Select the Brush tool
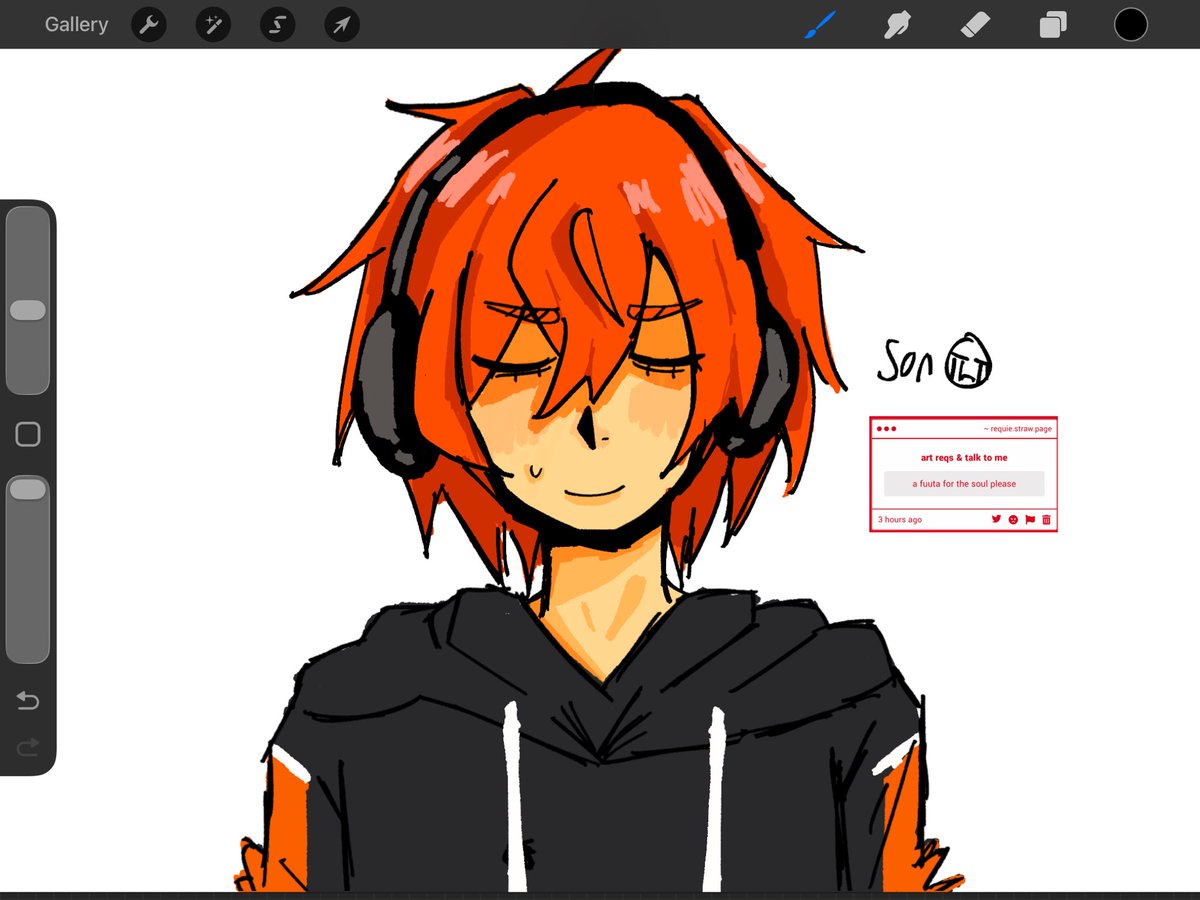Screen dimensions: 1200x900 [820, 24]
